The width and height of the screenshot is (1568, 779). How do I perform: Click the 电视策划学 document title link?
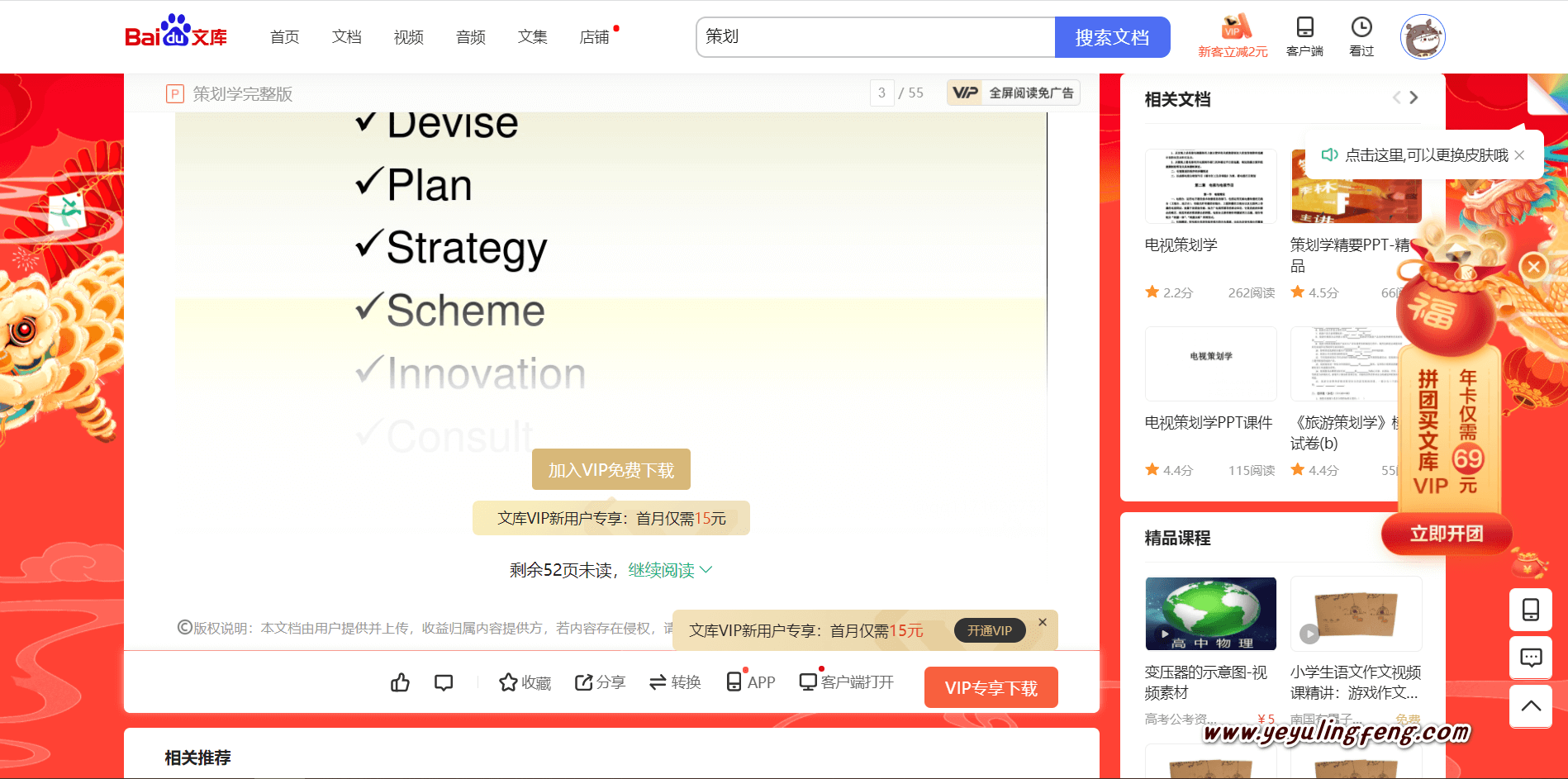(1181, 245)
